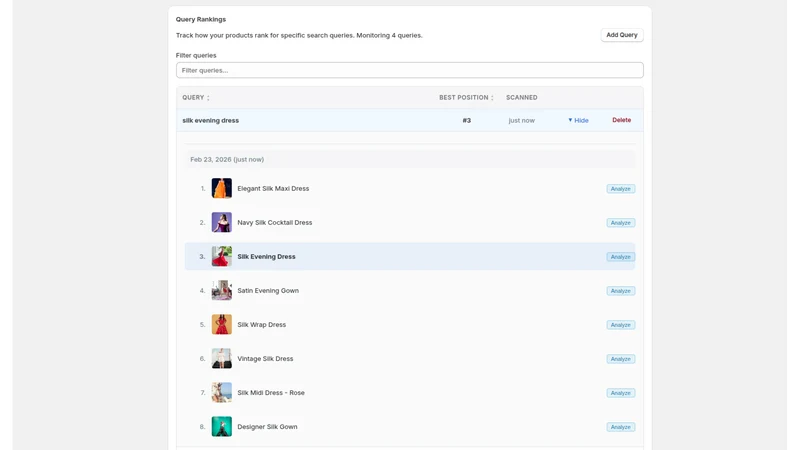
Task: Select the 'silk evening dress' query text
Action: coord(210,120)
